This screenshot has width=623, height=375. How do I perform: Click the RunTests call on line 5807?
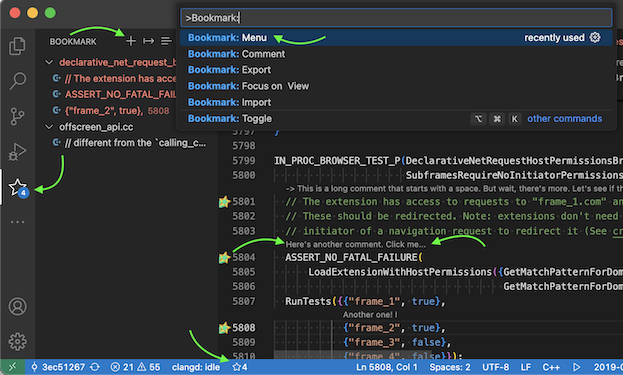pos(308,302)
